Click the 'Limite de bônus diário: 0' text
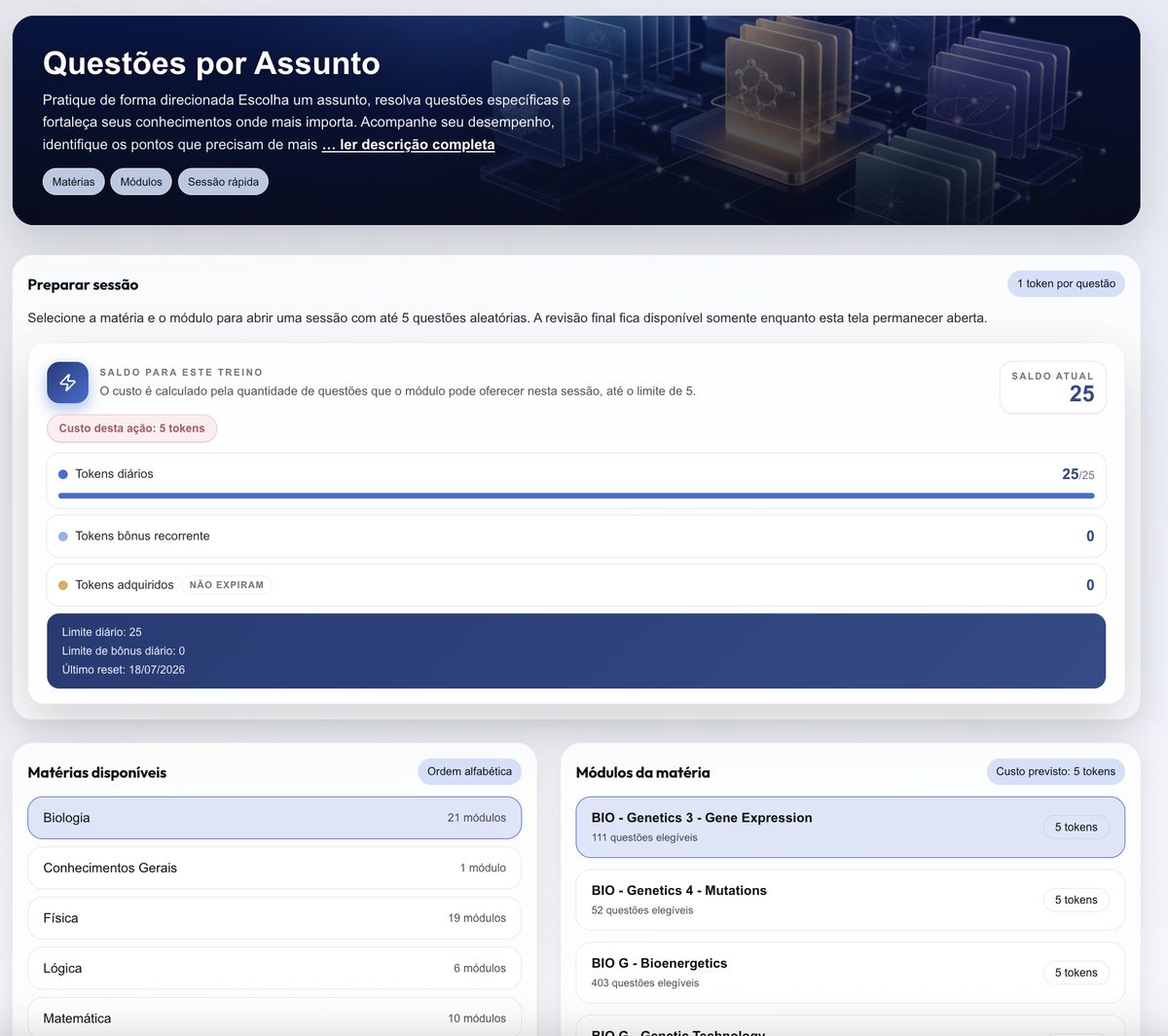The width and height of the screenshot is (1168, 1036). click(124, 650)
